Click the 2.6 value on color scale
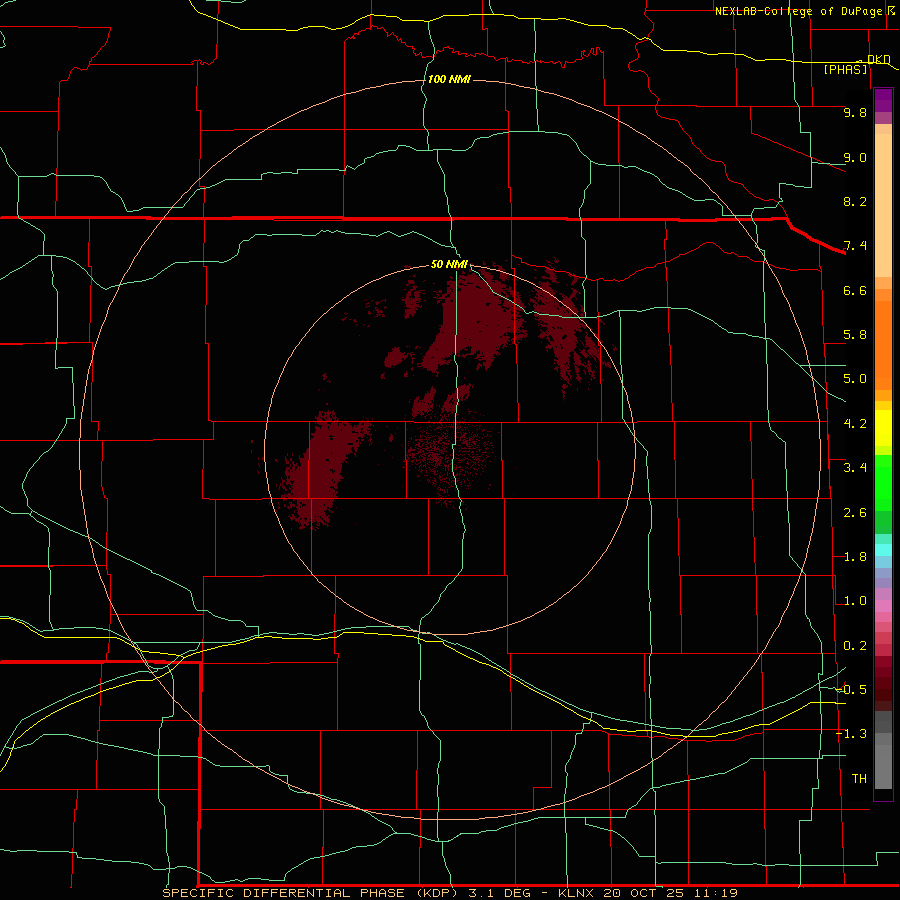 pyautogui.click(x=855, y=513)
